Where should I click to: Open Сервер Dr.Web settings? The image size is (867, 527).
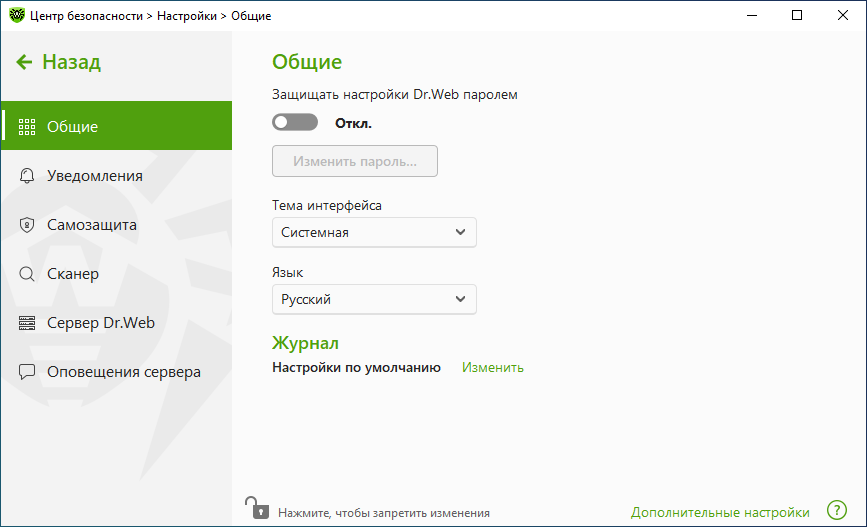click(117, 323)
